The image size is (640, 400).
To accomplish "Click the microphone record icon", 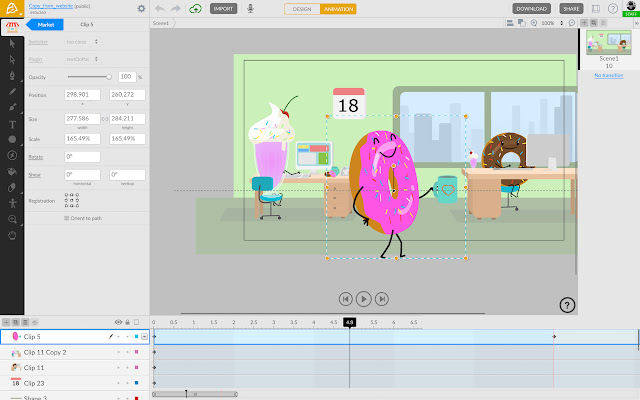I will point(250,9).
